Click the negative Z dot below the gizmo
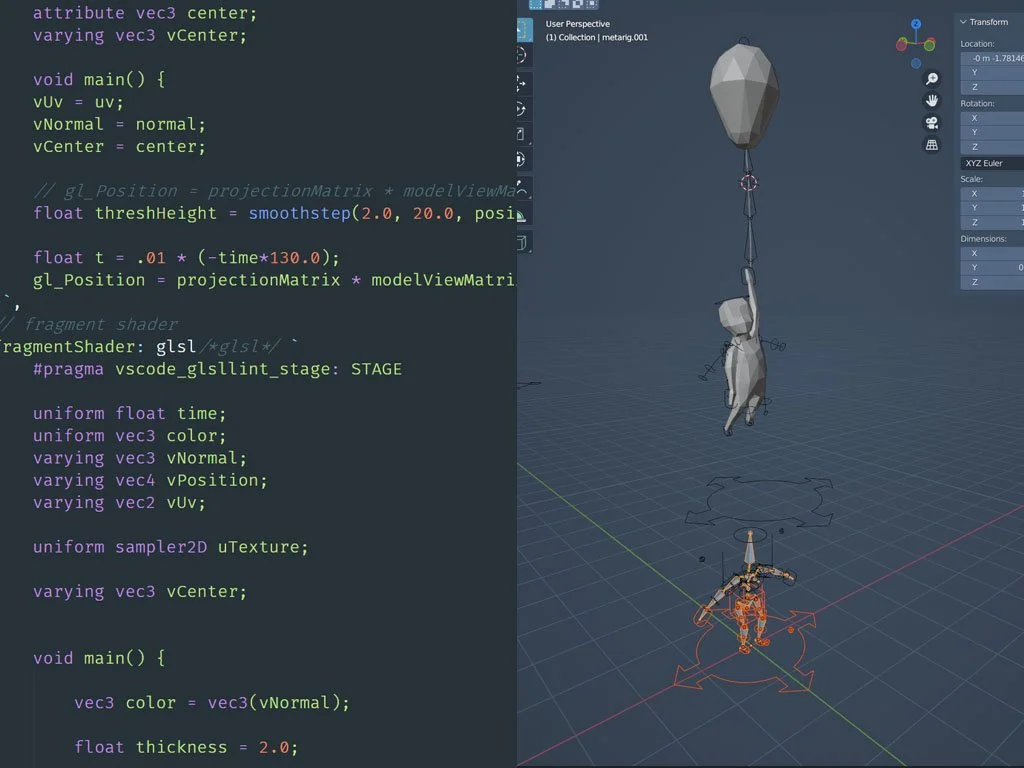Viewport: 1024px width, 768px height. click(916, 63)
